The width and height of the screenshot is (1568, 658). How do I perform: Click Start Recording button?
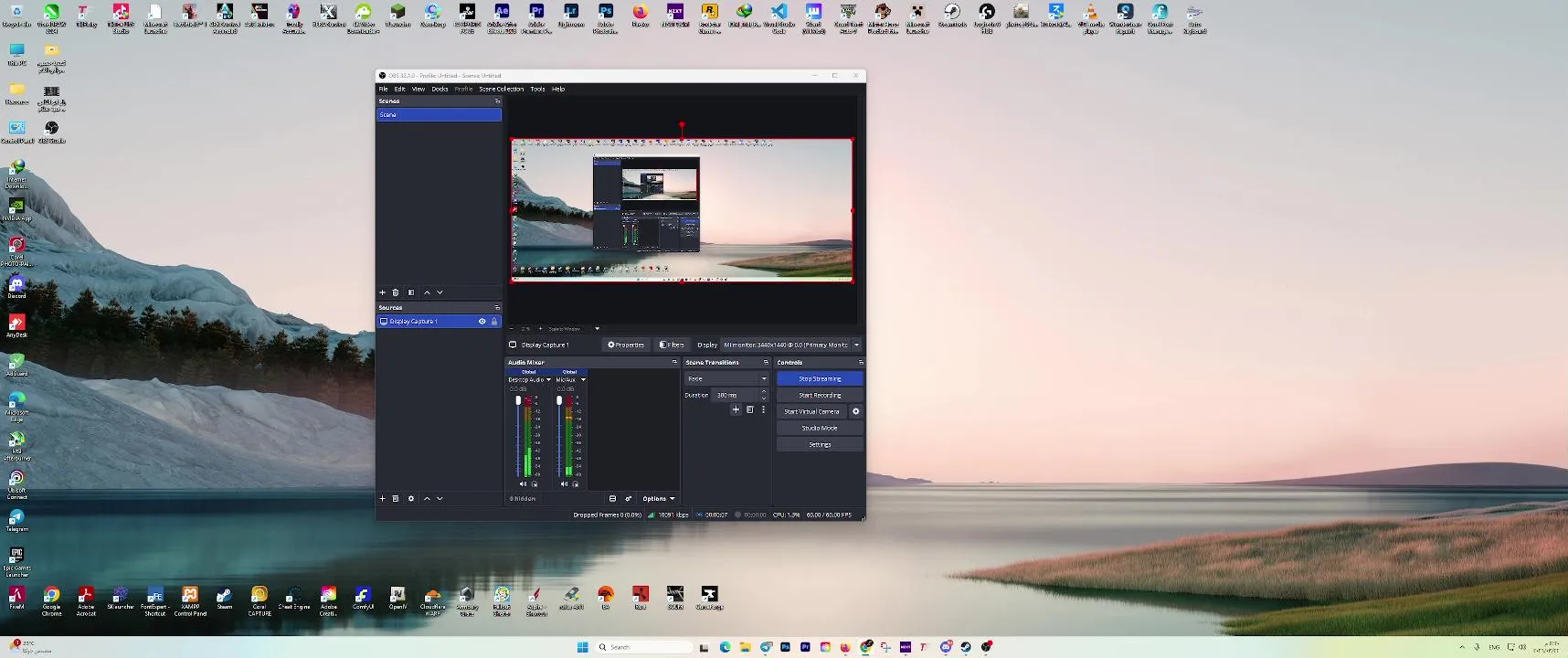tap(820, 395)
